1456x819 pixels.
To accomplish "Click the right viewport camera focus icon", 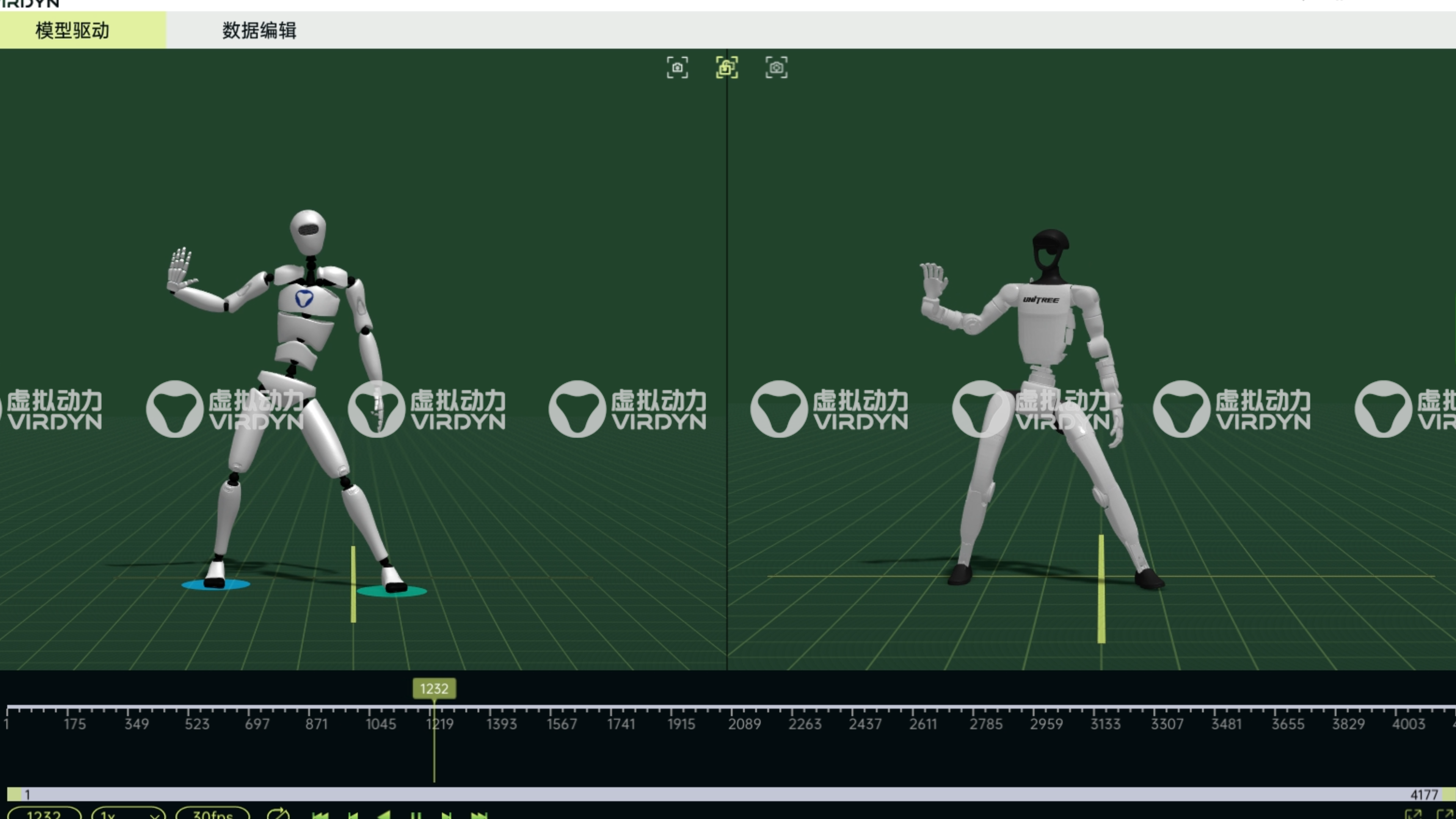I will pos(776,67).
